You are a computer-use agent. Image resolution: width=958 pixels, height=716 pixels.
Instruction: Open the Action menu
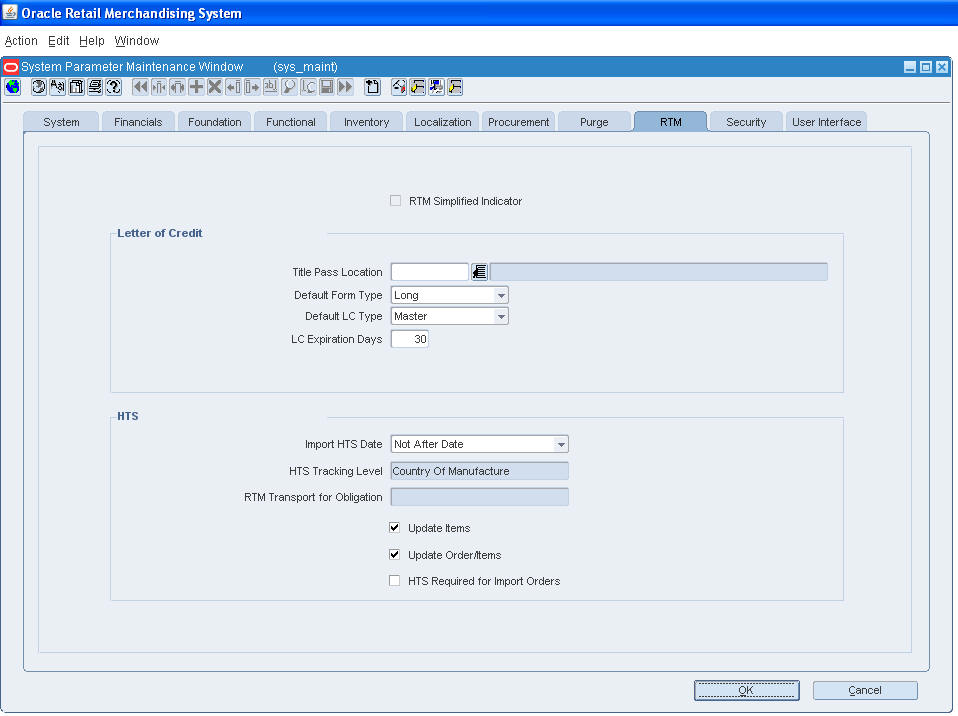tap(21, 40)
